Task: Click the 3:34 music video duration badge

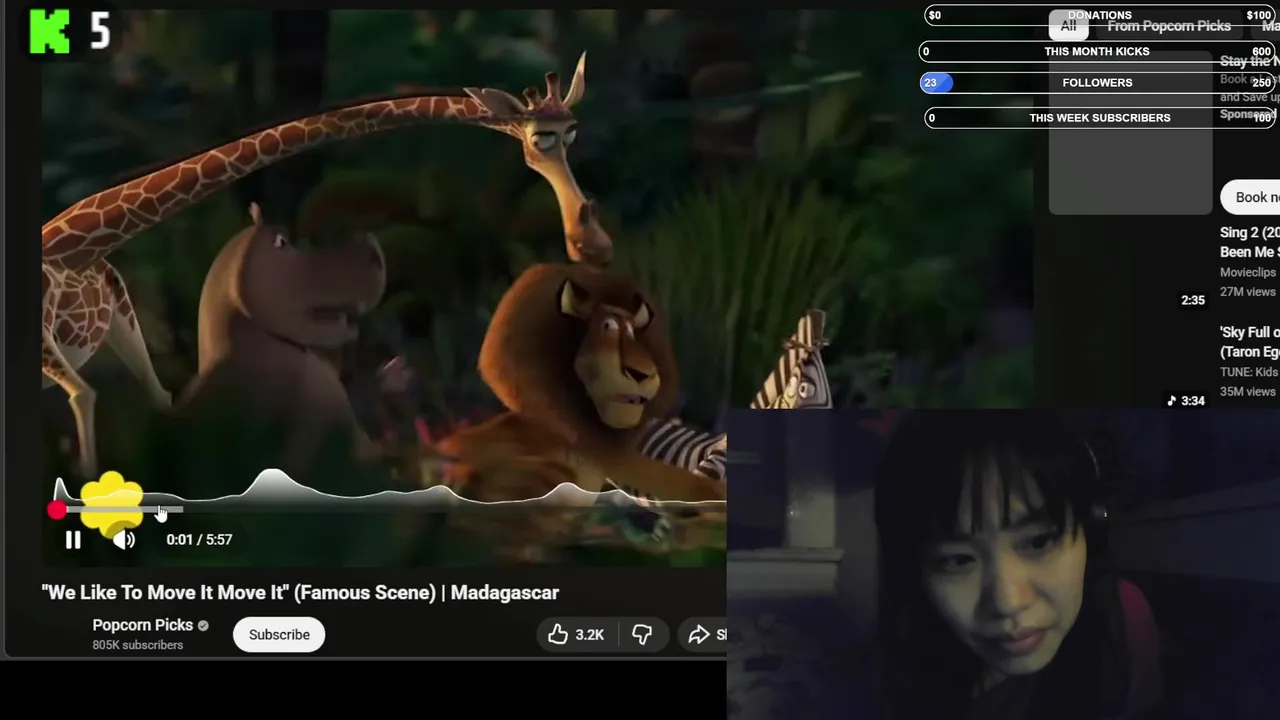Action: point(1185,400)
